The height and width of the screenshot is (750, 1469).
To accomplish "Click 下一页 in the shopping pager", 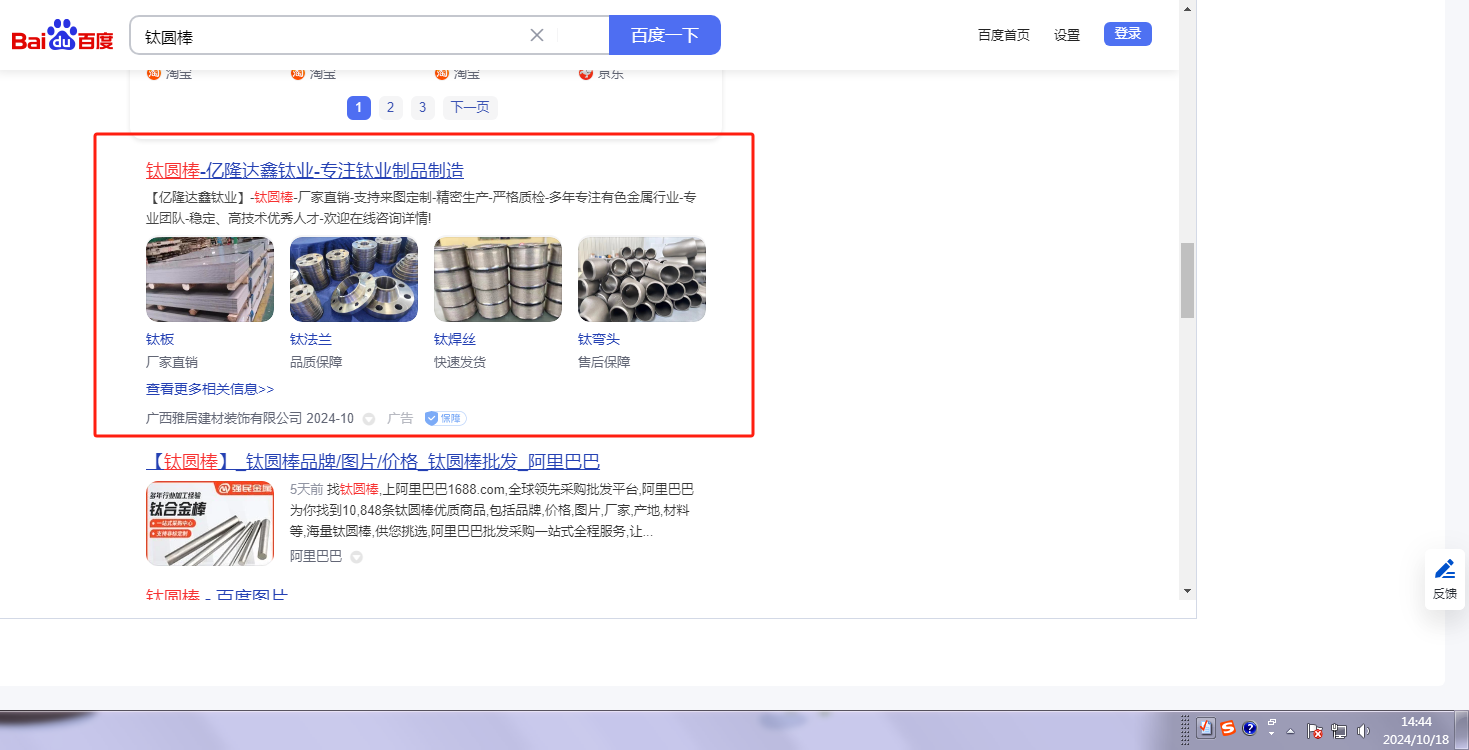I will [470, 108].
